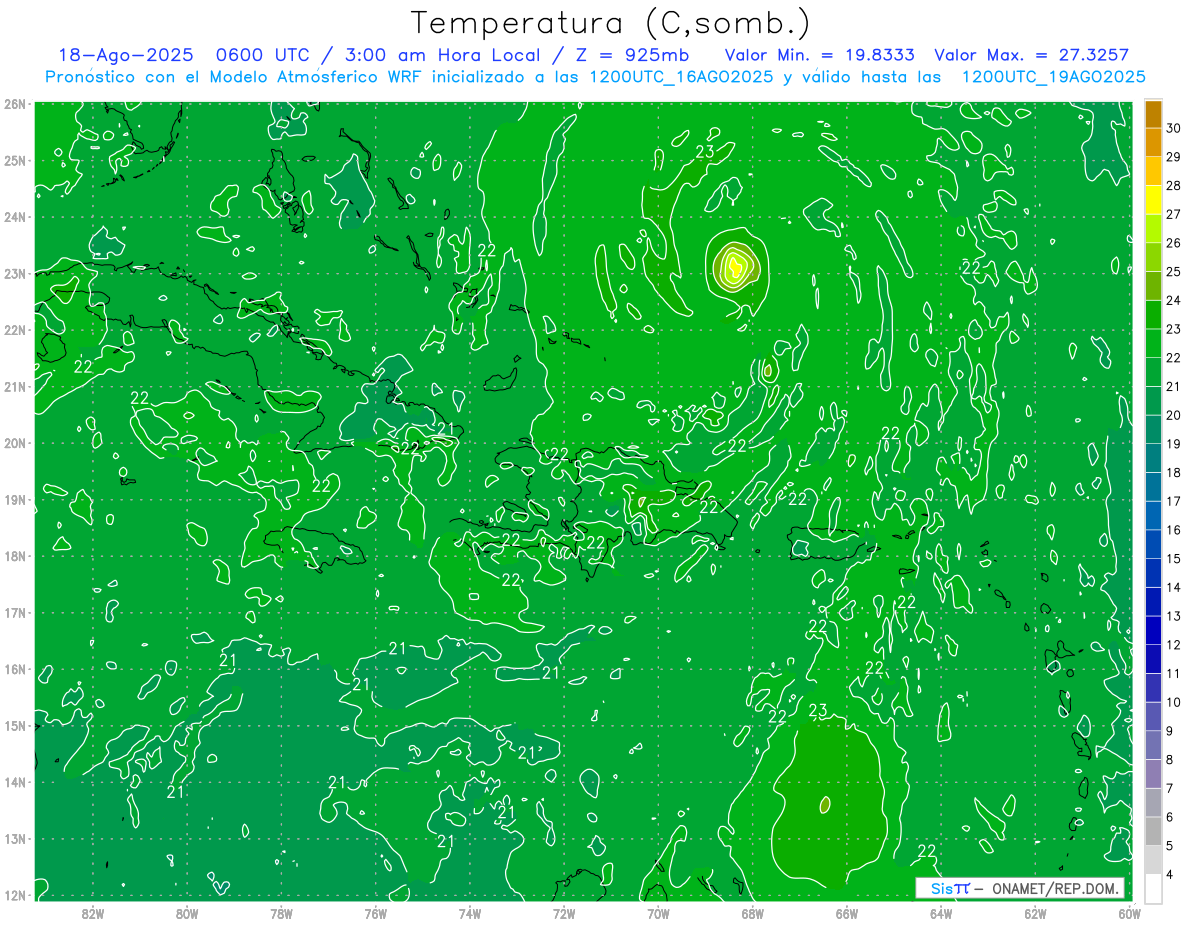Click the "SisTT – ONAMET/REP.DOM." credit box
This screenshot has height=927, width=1200.
coord(1019,888)
